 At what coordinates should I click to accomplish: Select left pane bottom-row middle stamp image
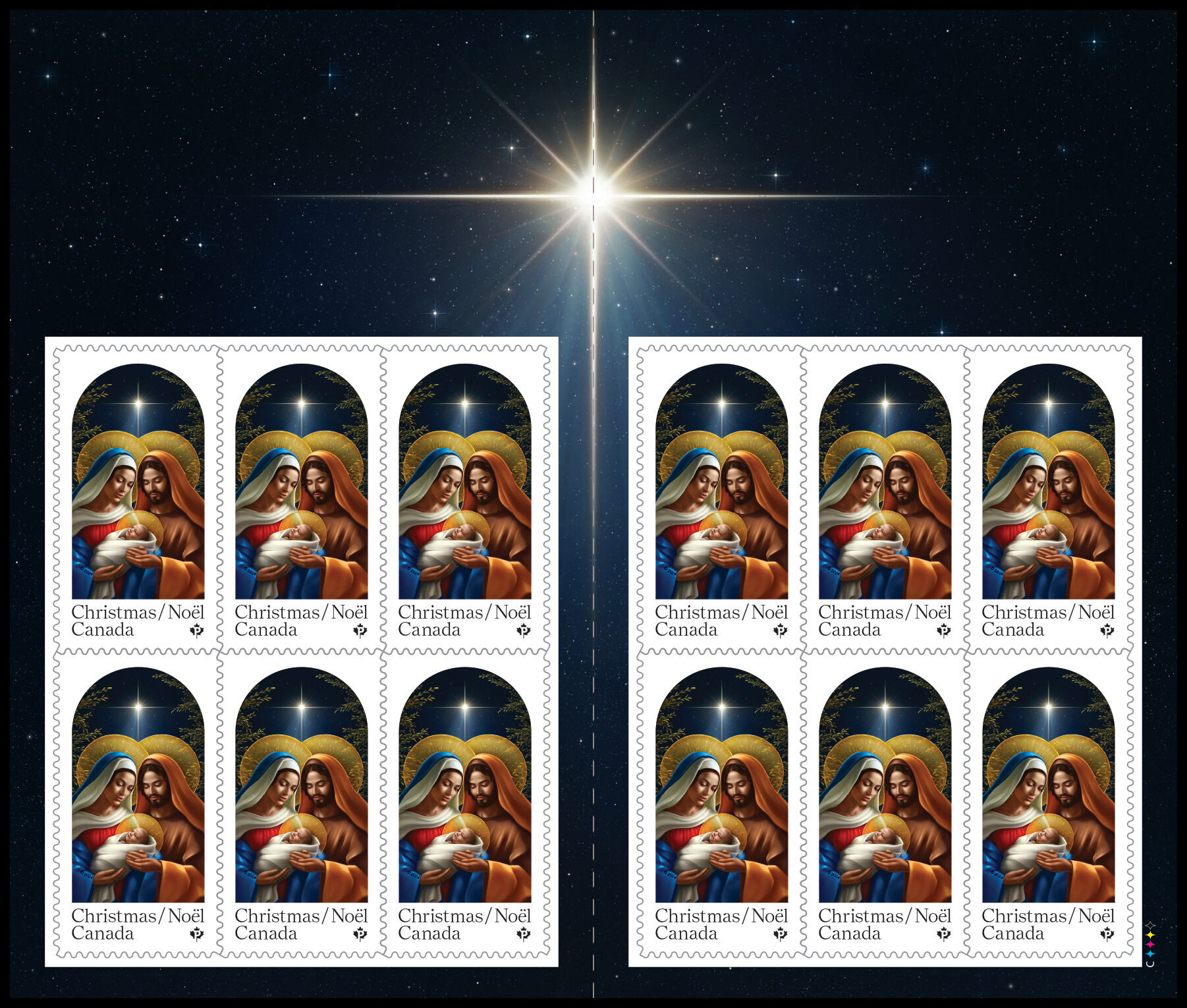tap(301, 785)
